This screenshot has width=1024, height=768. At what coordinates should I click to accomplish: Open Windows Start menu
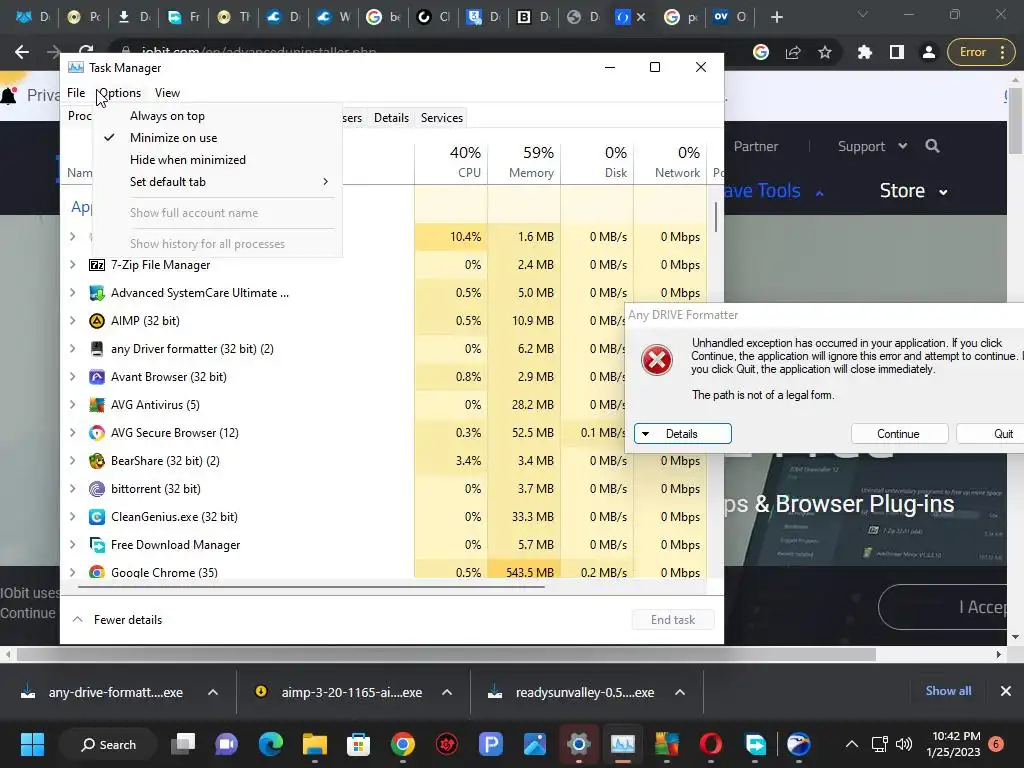32,744
